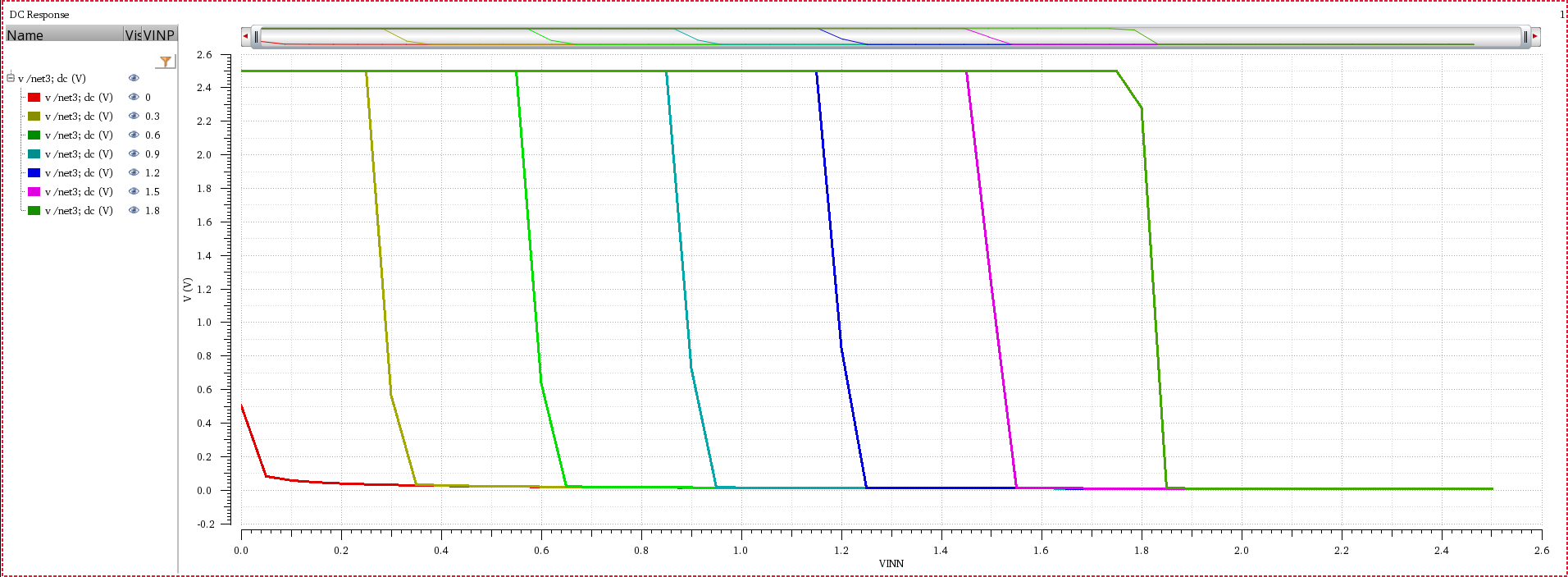Image resolution: width=1568 pixels, height=577 pixels.
Task: Click the right grip handle of the overview slider
Action: 1525,36
